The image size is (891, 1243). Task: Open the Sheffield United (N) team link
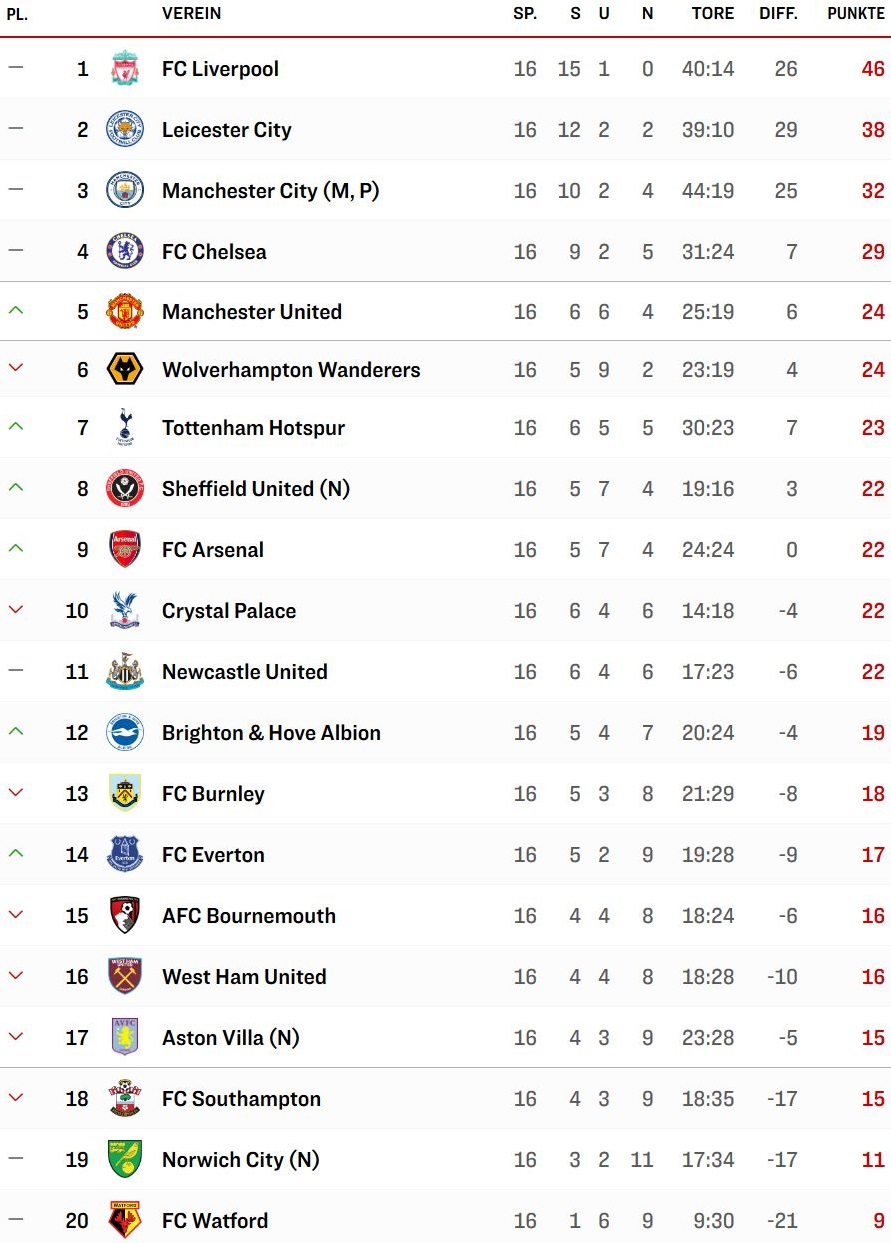point(256,489)
